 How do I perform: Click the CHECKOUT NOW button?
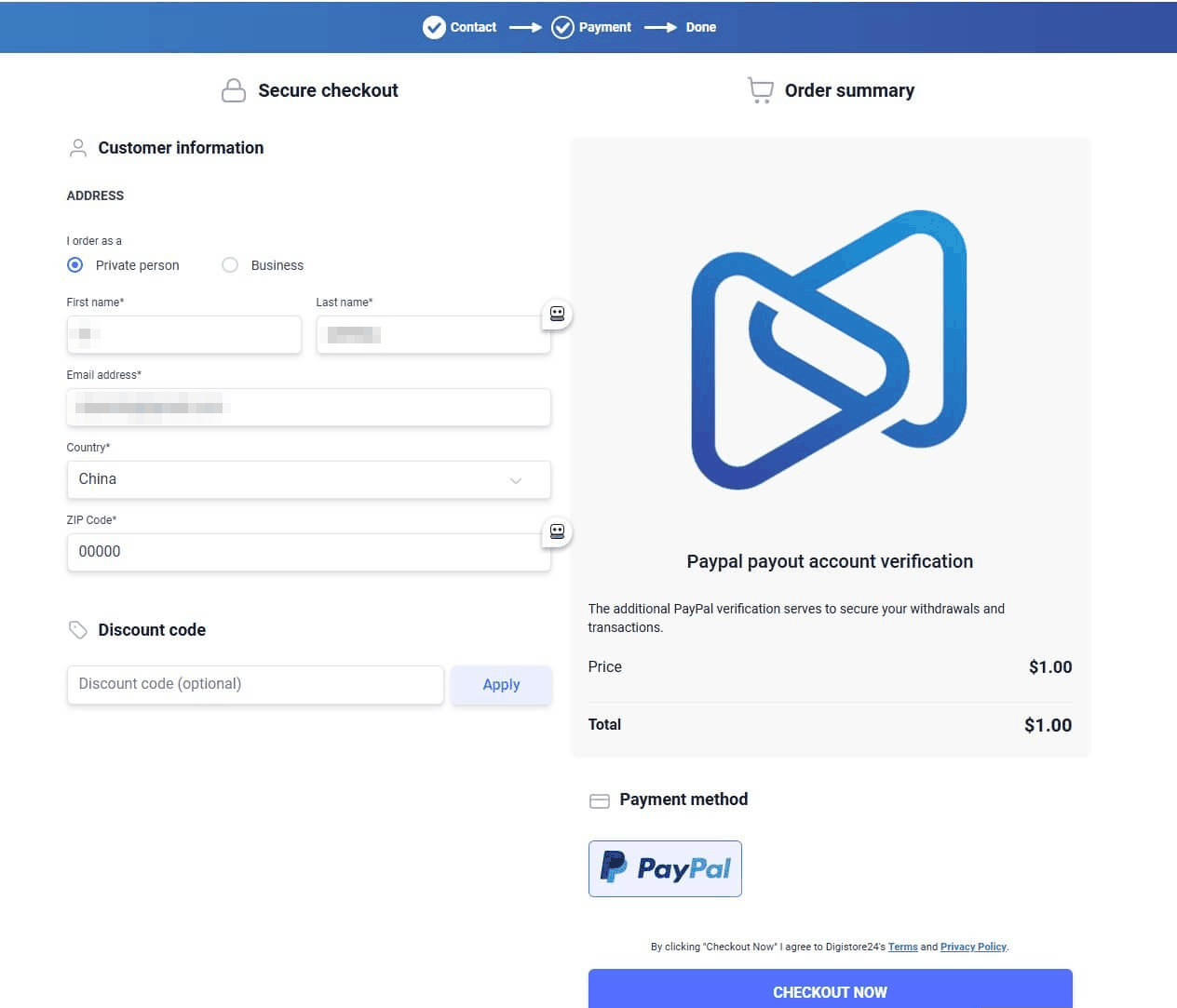click(830, 988)
